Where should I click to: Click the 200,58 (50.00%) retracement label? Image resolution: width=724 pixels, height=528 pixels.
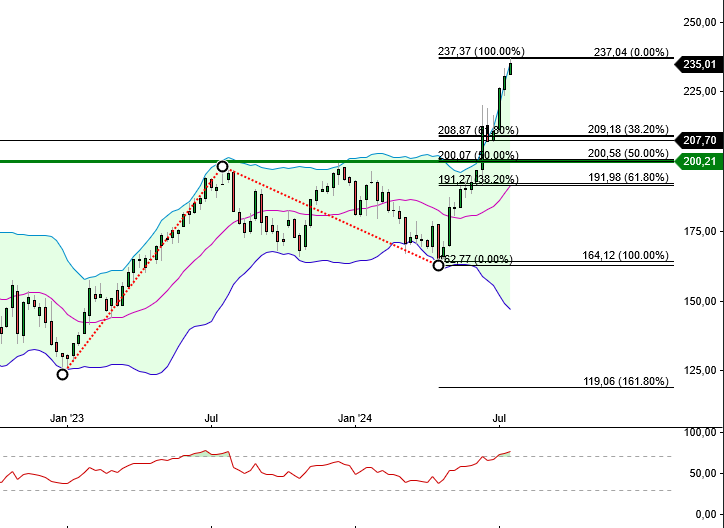tap(628, 153)
